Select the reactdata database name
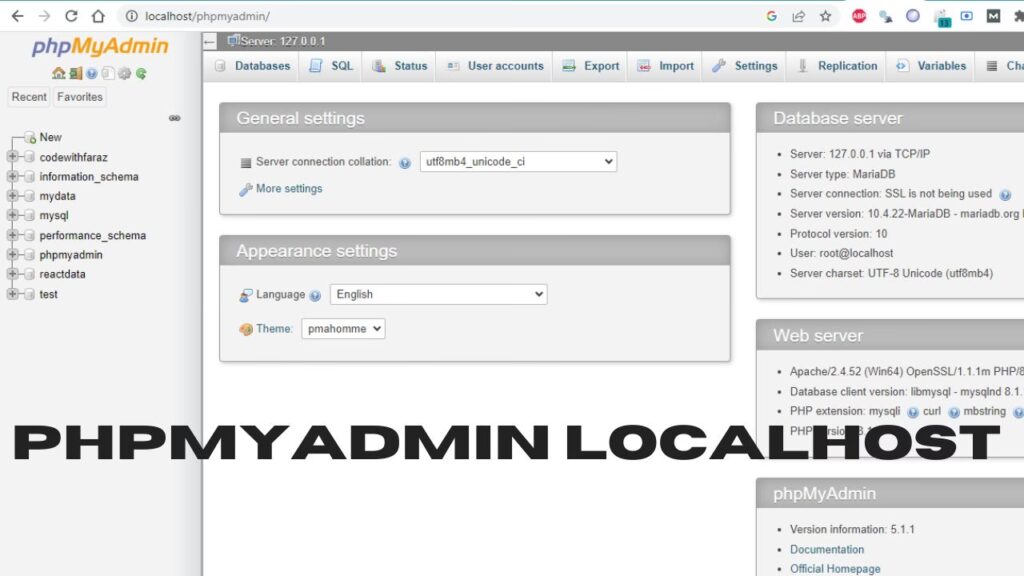The width and height of the screenshot is (1024, 576). click(x=62, y=274)
